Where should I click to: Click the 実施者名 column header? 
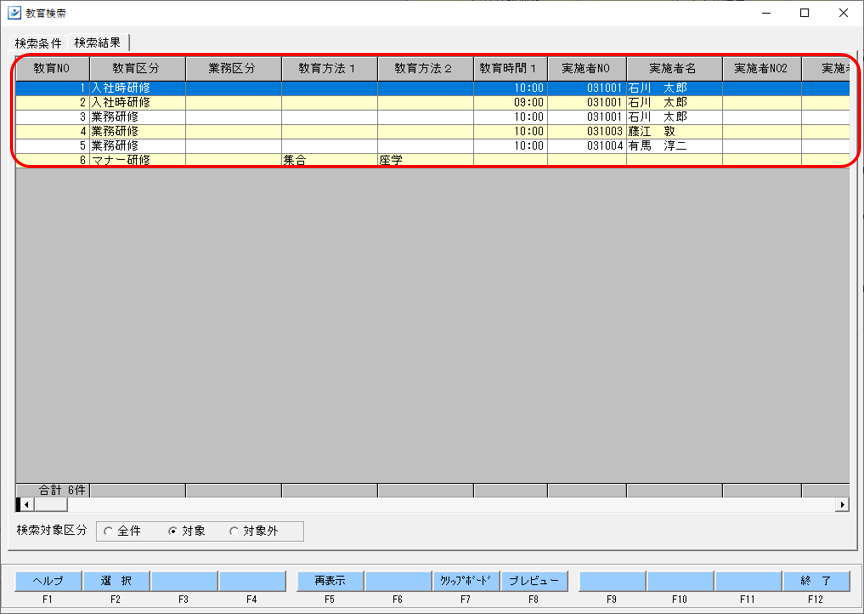click(x=674, y=69)
